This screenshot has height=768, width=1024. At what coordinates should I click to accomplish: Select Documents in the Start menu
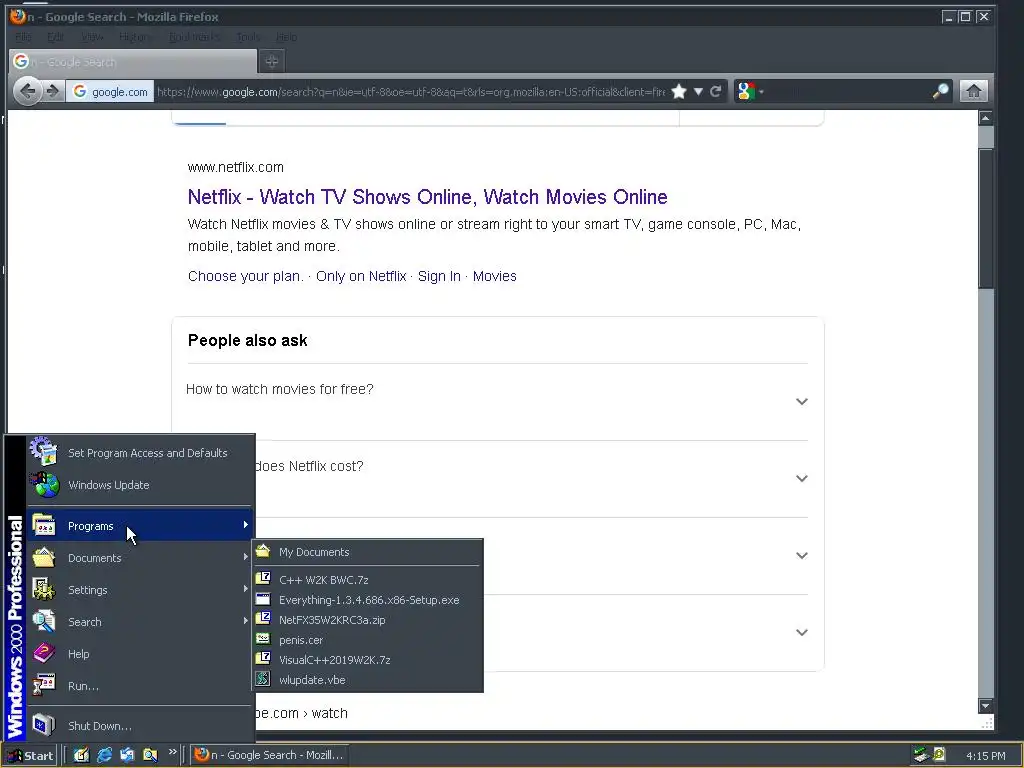click(x=140, y=558)
